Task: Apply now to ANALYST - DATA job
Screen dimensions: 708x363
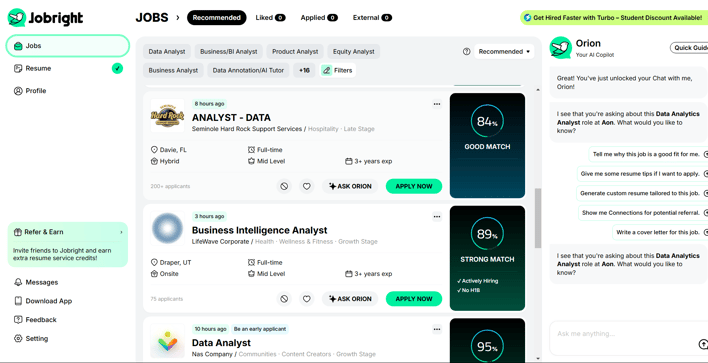Action: tap(414, 186)
